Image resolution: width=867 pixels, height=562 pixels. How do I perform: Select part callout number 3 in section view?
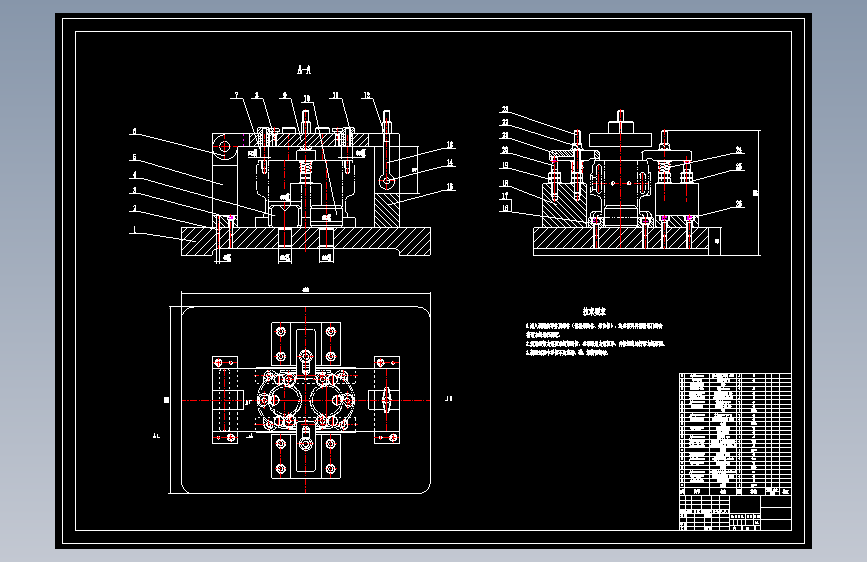click(134, 190)
